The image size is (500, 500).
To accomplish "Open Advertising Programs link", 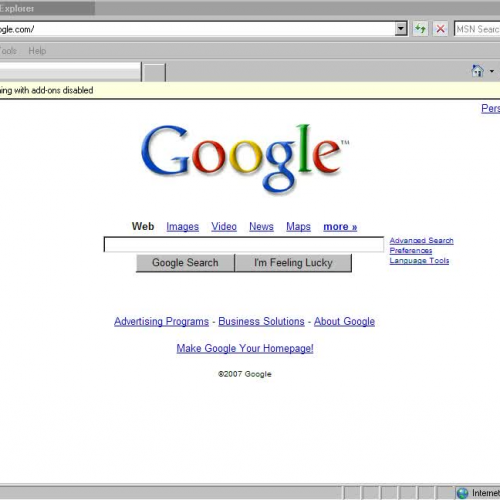I will [161, 321].
